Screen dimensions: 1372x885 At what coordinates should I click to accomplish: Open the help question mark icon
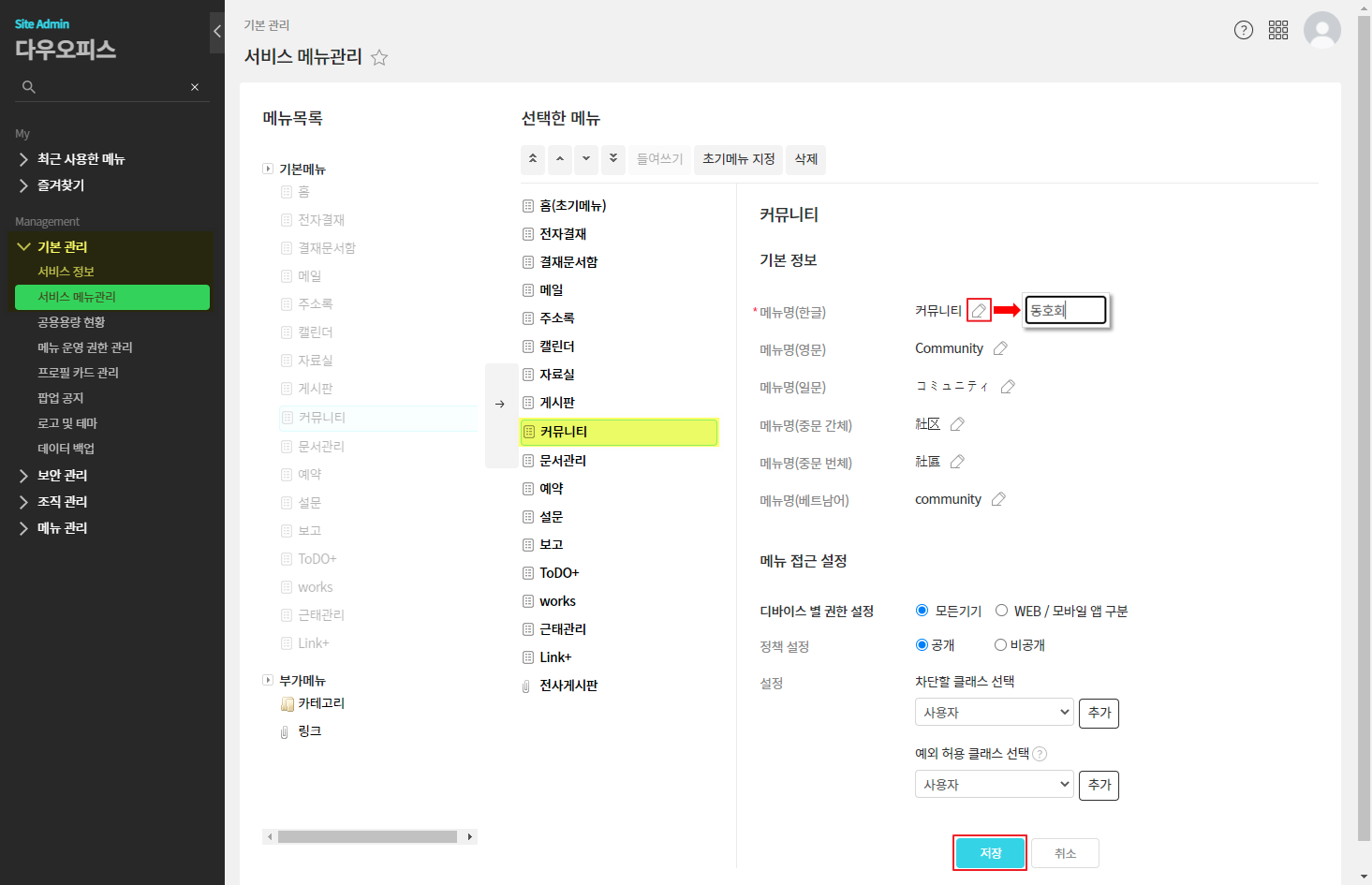pos(1244,30)
